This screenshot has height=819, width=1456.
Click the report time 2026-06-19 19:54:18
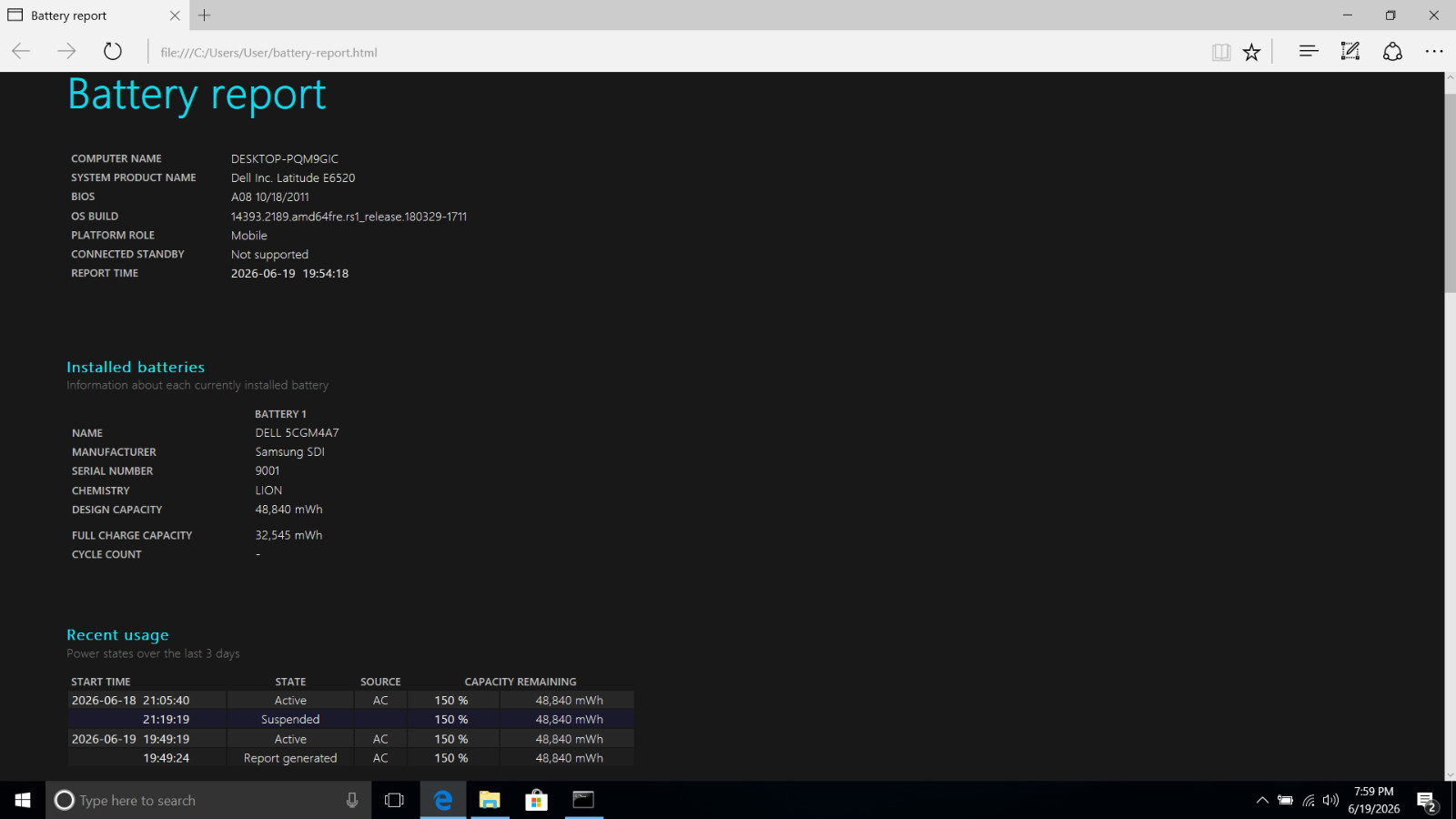[x=289, y=273]
